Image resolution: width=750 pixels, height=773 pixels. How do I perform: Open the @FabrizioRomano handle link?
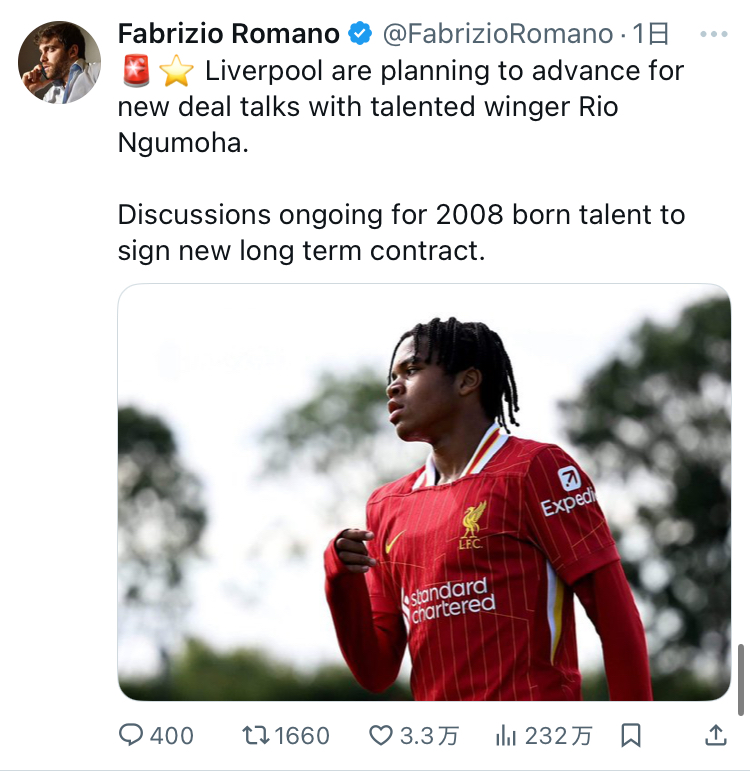(497, 34)
